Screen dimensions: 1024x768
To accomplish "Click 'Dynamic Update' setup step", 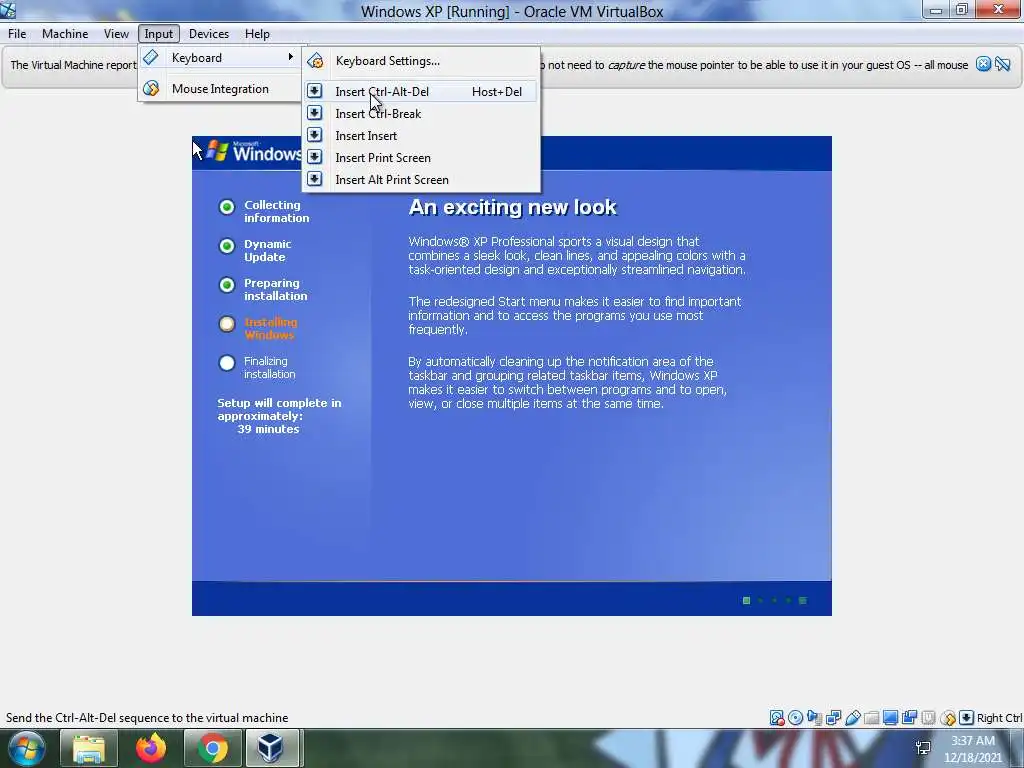I will pyautogui.click(x=268, y=250).
